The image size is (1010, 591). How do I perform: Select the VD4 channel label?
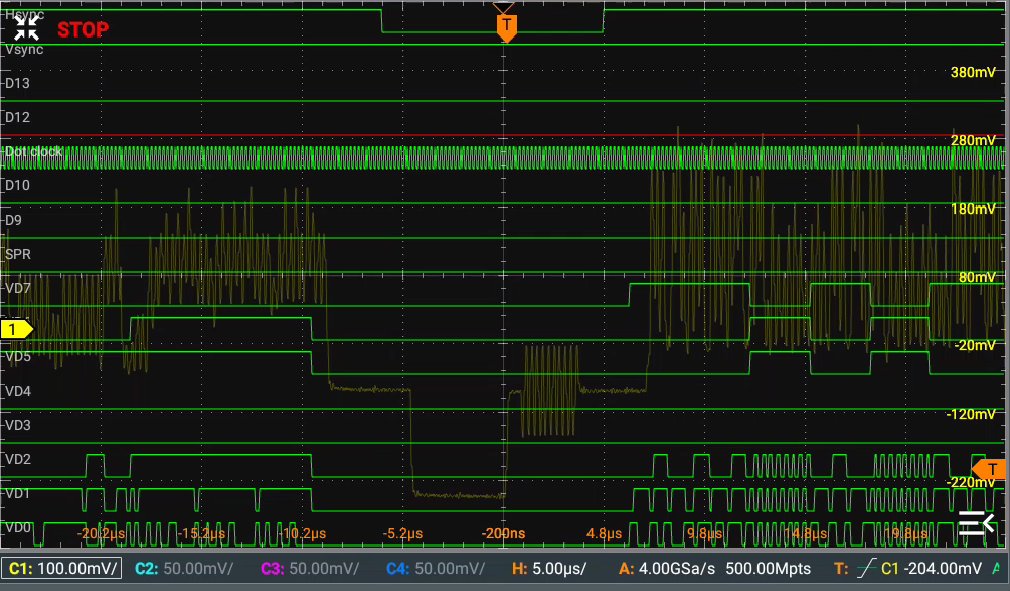(x=18, y=391)
